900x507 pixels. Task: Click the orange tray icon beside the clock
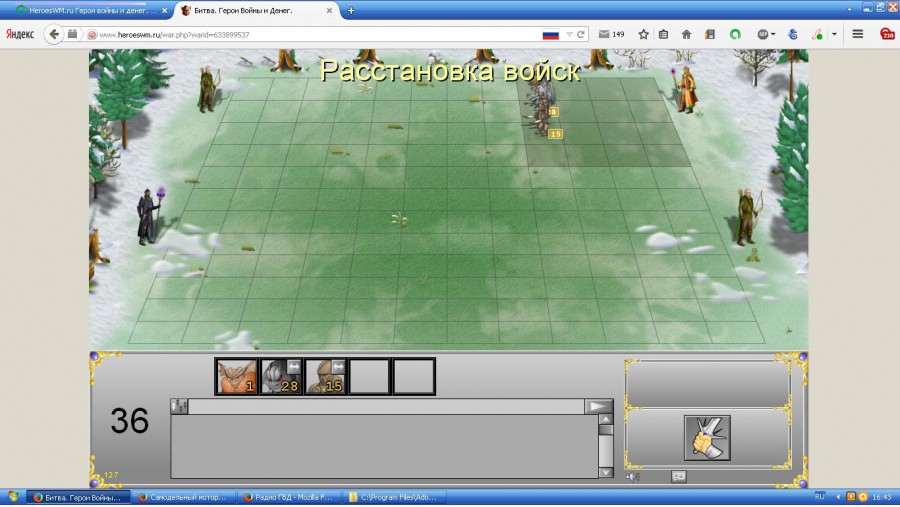pyautogui.click(x=863, y=497)
